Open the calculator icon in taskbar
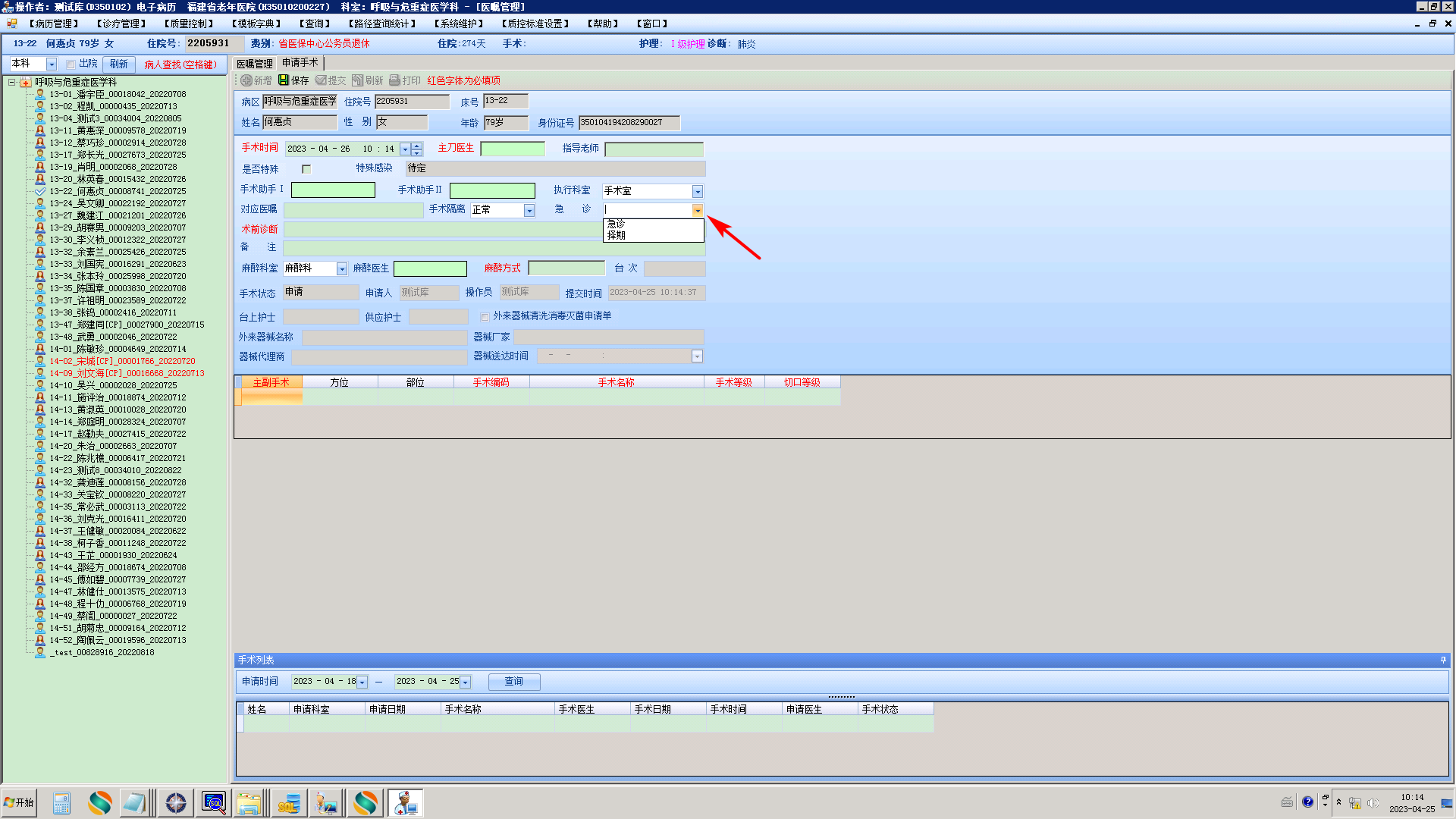This screenshot has width=1456, height=819. [x=61, y=802]
